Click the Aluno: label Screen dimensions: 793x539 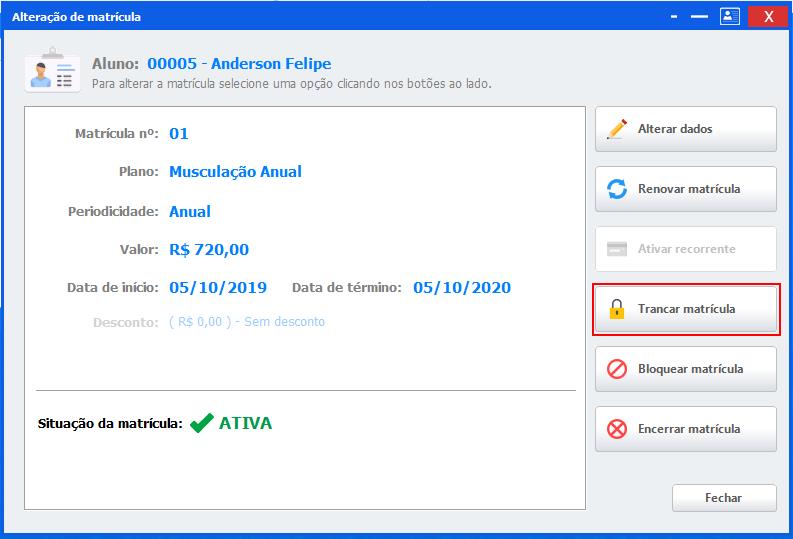[x=115, y=64]
